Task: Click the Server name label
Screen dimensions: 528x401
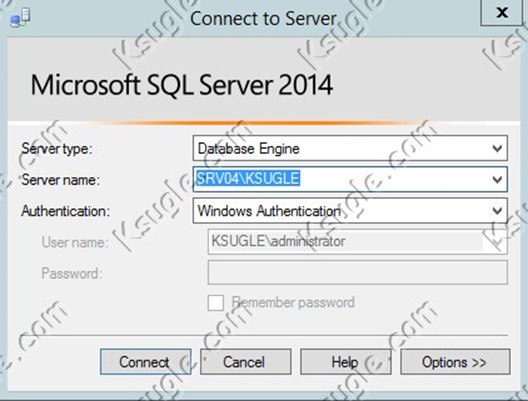Action: (x=61, y=180)
